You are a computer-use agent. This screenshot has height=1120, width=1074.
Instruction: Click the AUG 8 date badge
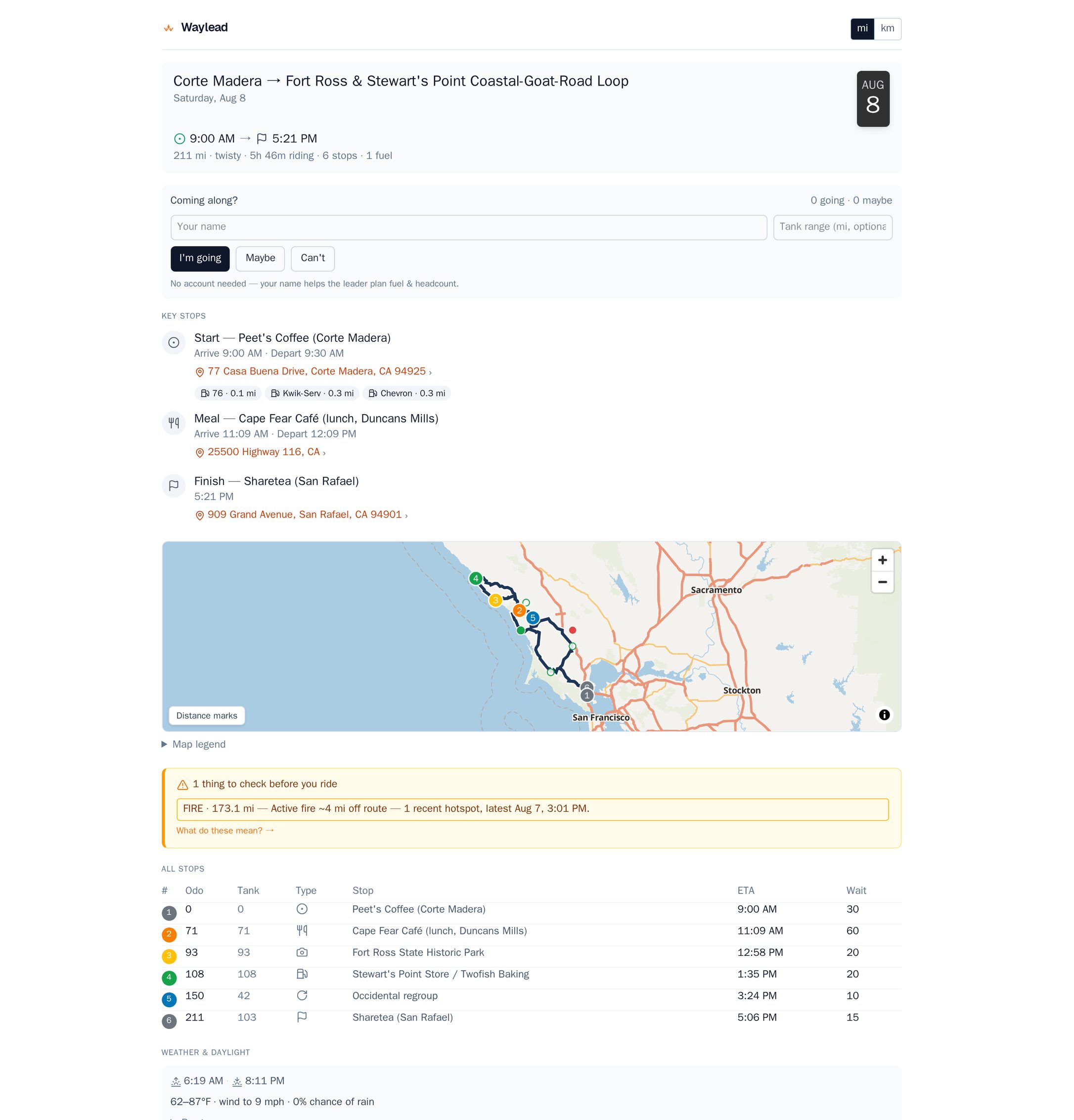click(873, 99)
